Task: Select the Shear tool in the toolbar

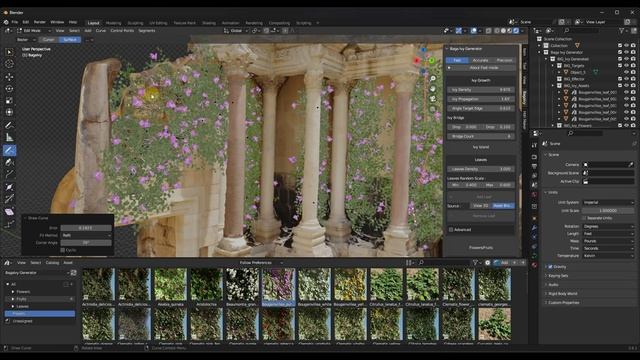Action: tap(9, 211)
